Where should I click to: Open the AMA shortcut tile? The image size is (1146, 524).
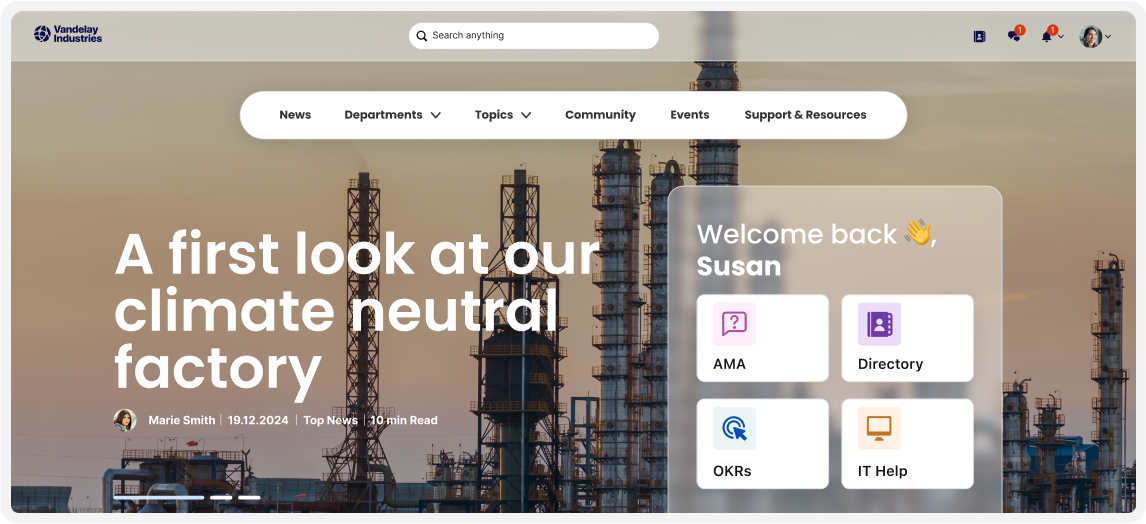(762, 338)
